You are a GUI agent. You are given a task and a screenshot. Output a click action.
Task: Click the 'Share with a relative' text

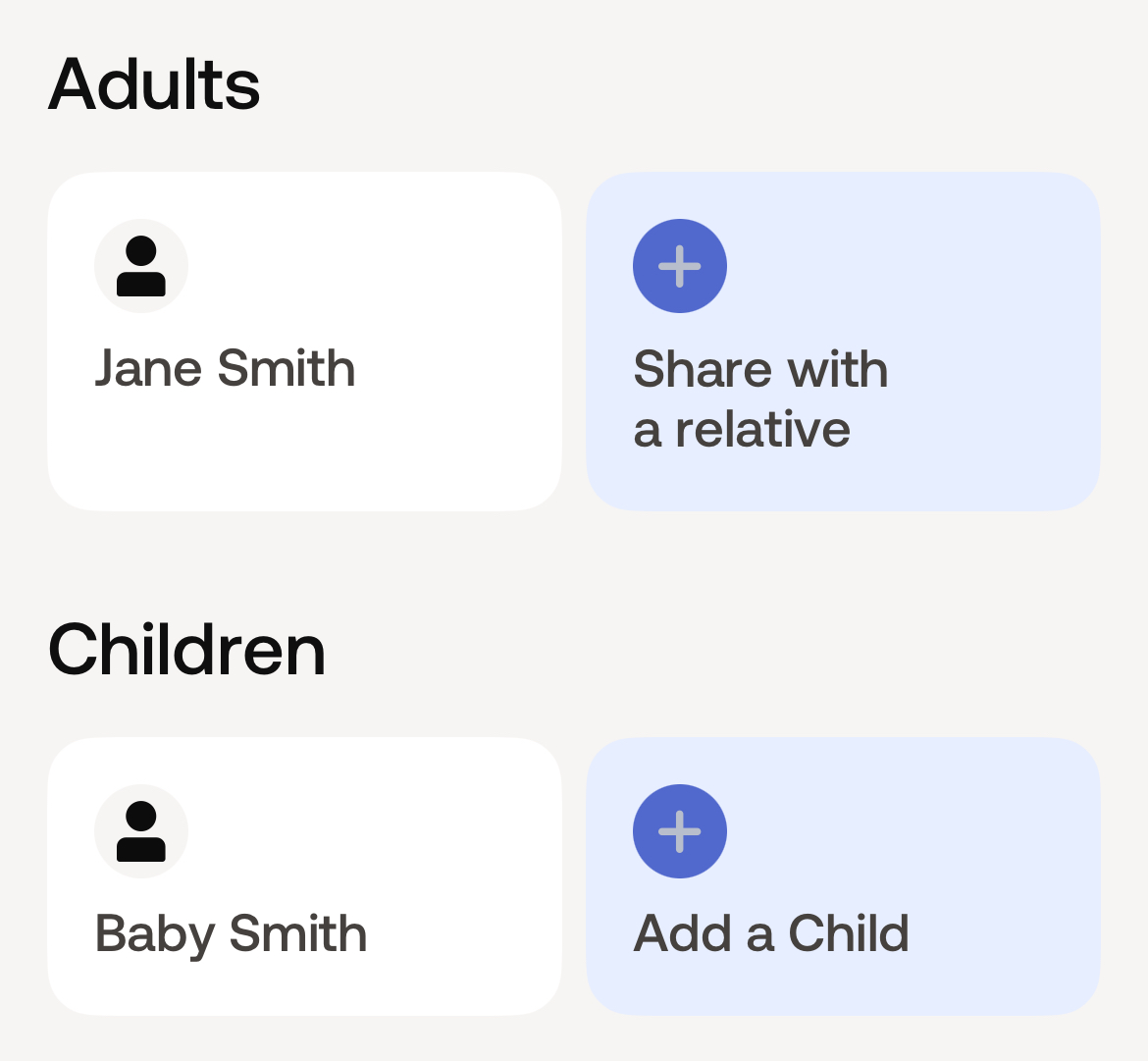(760, 398)
